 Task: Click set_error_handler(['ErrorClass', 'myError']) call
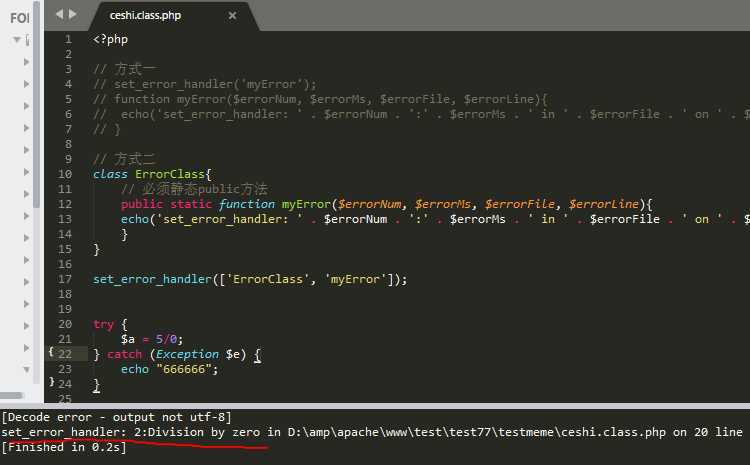pyautogui.click(x=250, y=279)
